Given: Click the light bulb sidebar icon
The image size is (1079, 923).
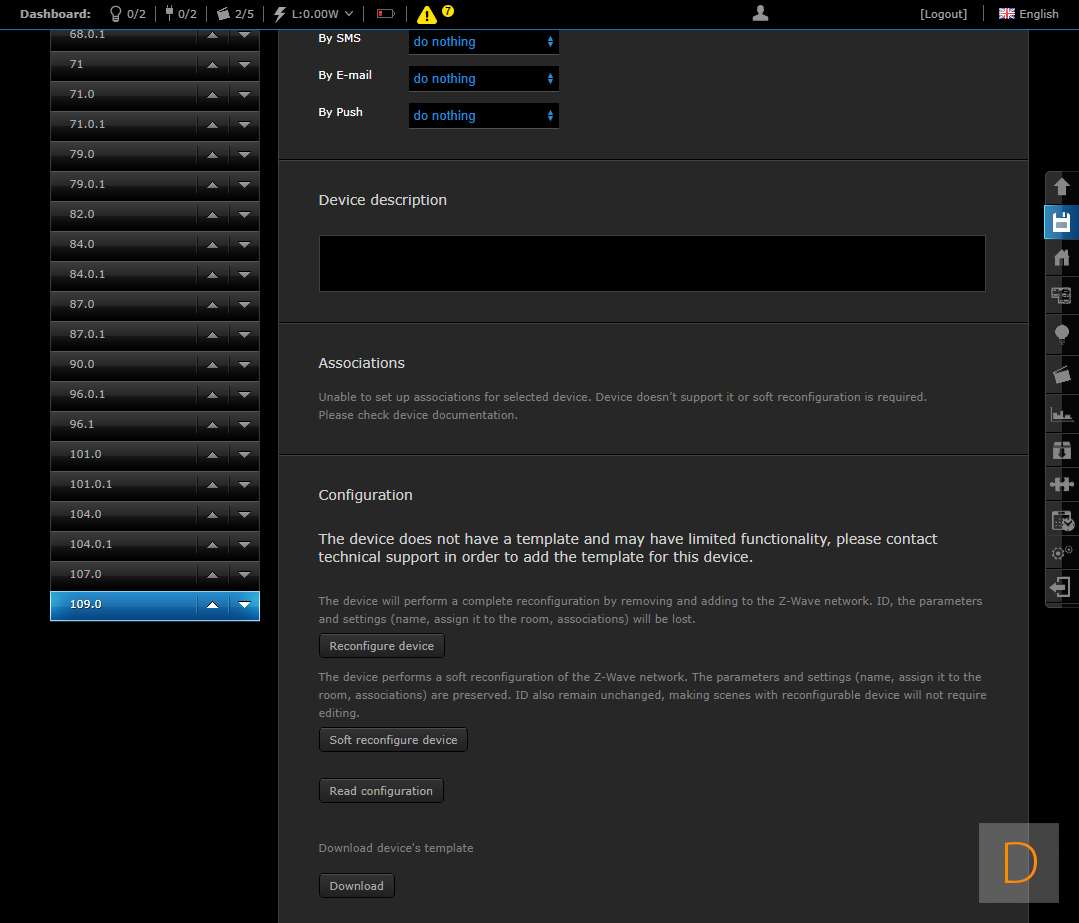Looking at the screenshot, I should tap(1061, 334).
